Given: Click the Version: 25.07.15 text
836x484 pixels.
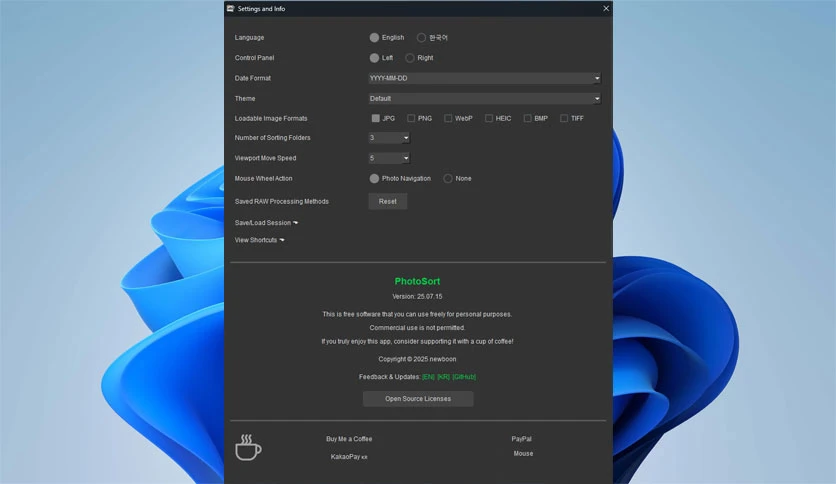Looking at the screenshot, I should pyautogui.click(x=417, y=296).
